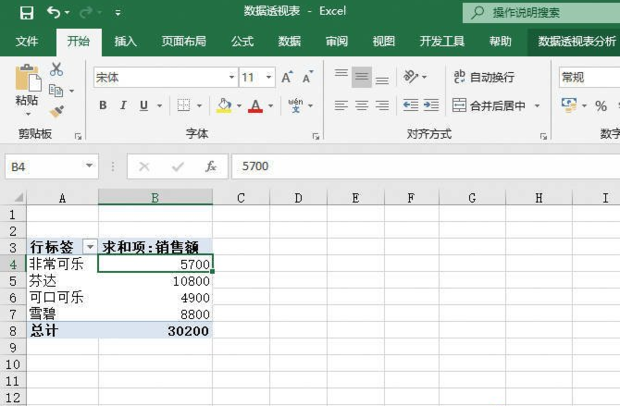Toggle bold formatting

coord(103,105)
